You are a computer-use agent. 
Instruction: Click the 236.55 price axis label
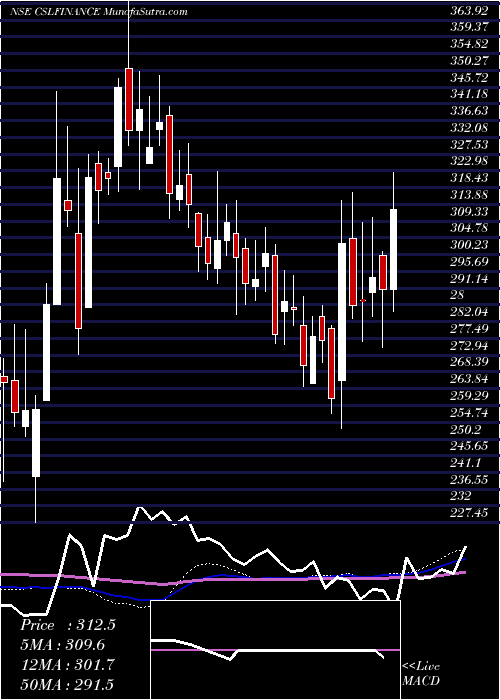tap(468, 479)
